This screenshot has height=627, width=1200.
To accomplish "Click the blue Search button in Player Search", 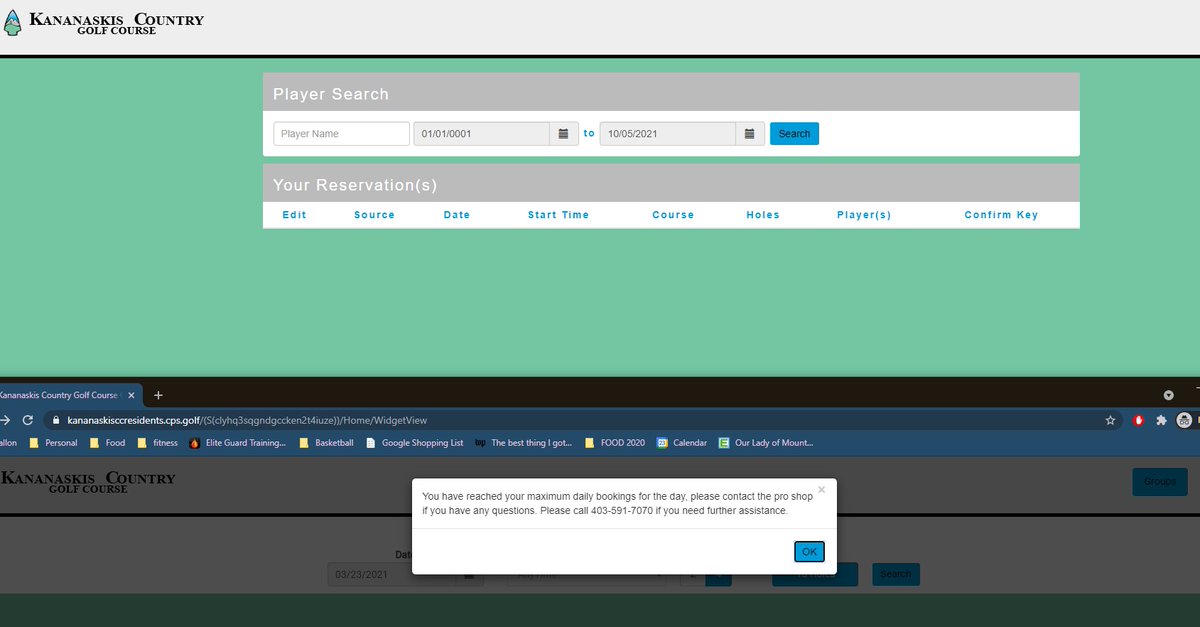I will click(794, 134).
